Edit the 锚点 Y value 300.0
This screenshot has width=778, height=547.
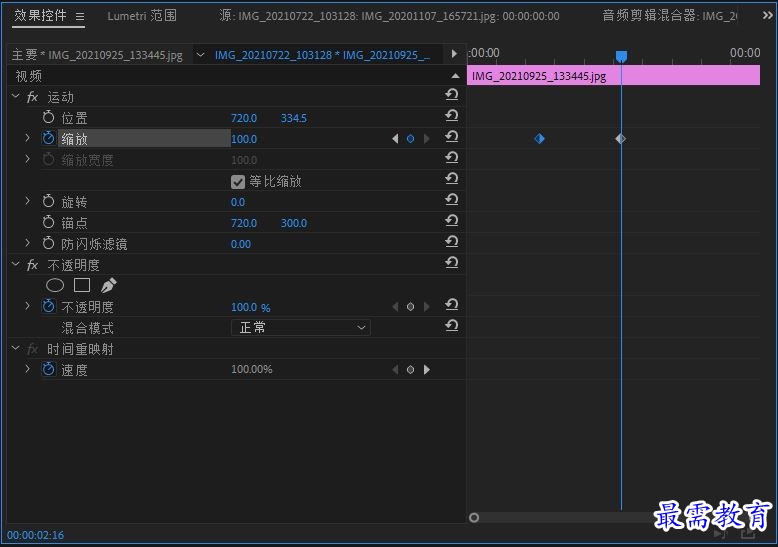pyautogui.click(x=294, y=223)
